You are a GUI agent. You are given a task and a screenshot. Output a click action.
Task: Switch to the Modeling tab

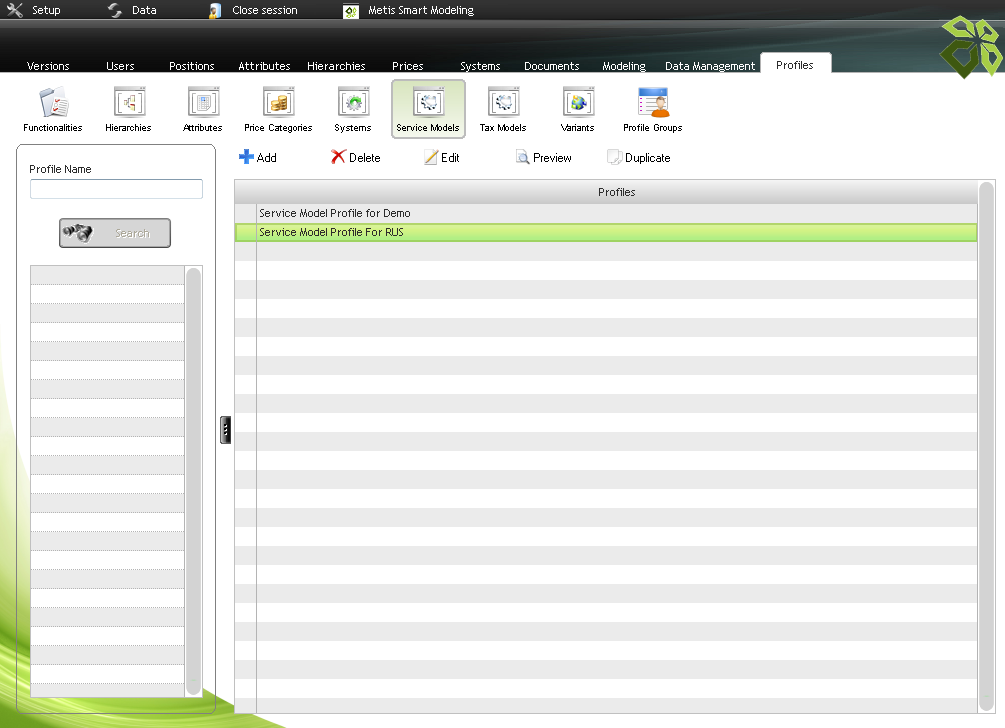tap(624, 65)
